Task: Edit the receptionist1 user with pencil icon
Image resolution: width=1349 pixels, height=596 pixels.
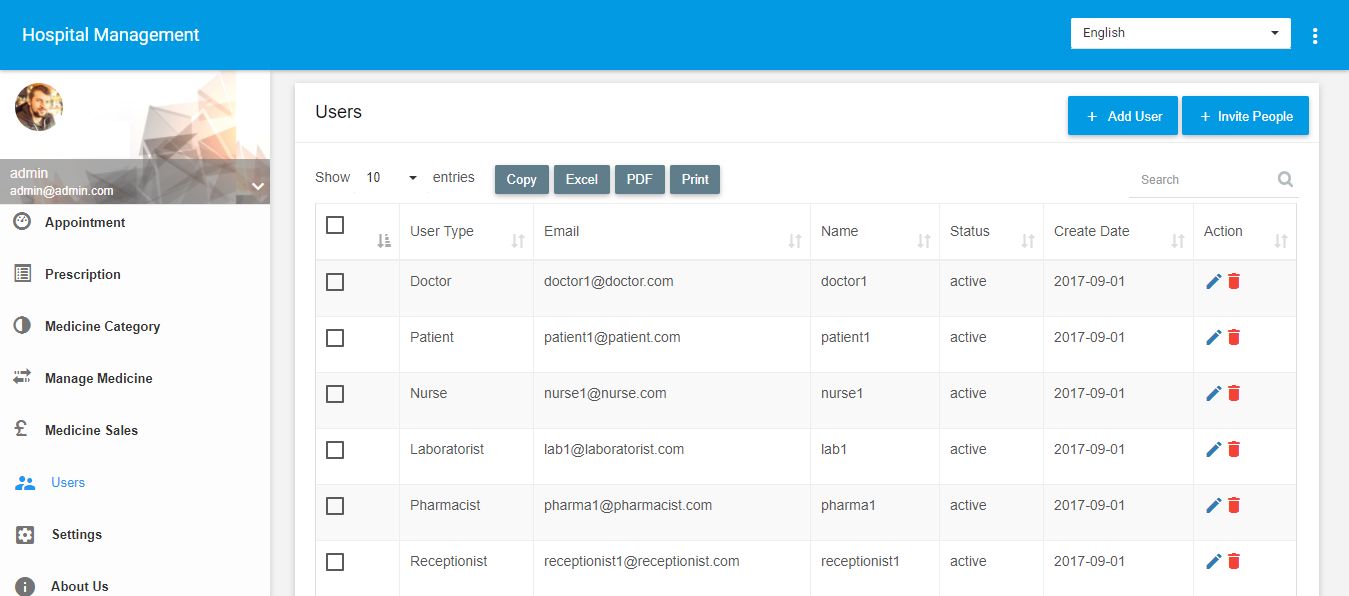Action: [1214, 562]
